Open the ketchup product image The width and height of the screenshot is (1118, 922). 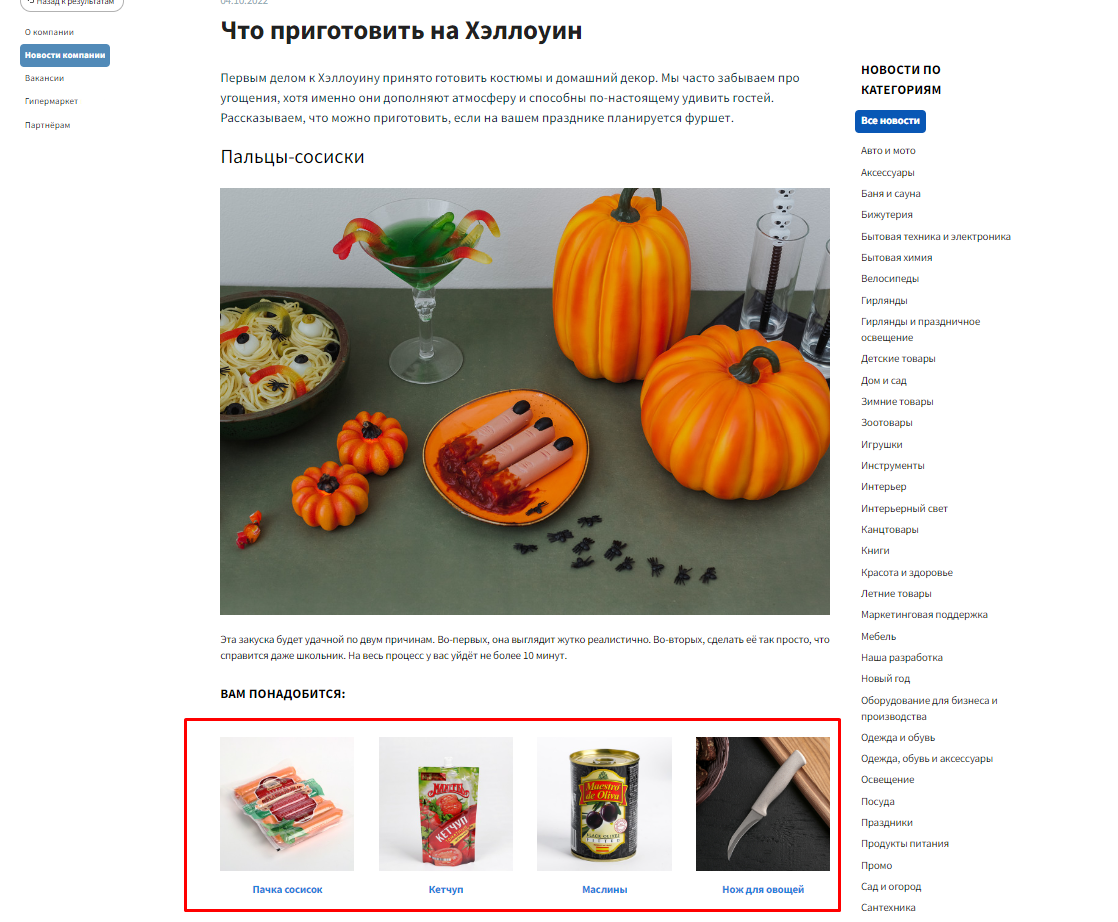point(446,804)
